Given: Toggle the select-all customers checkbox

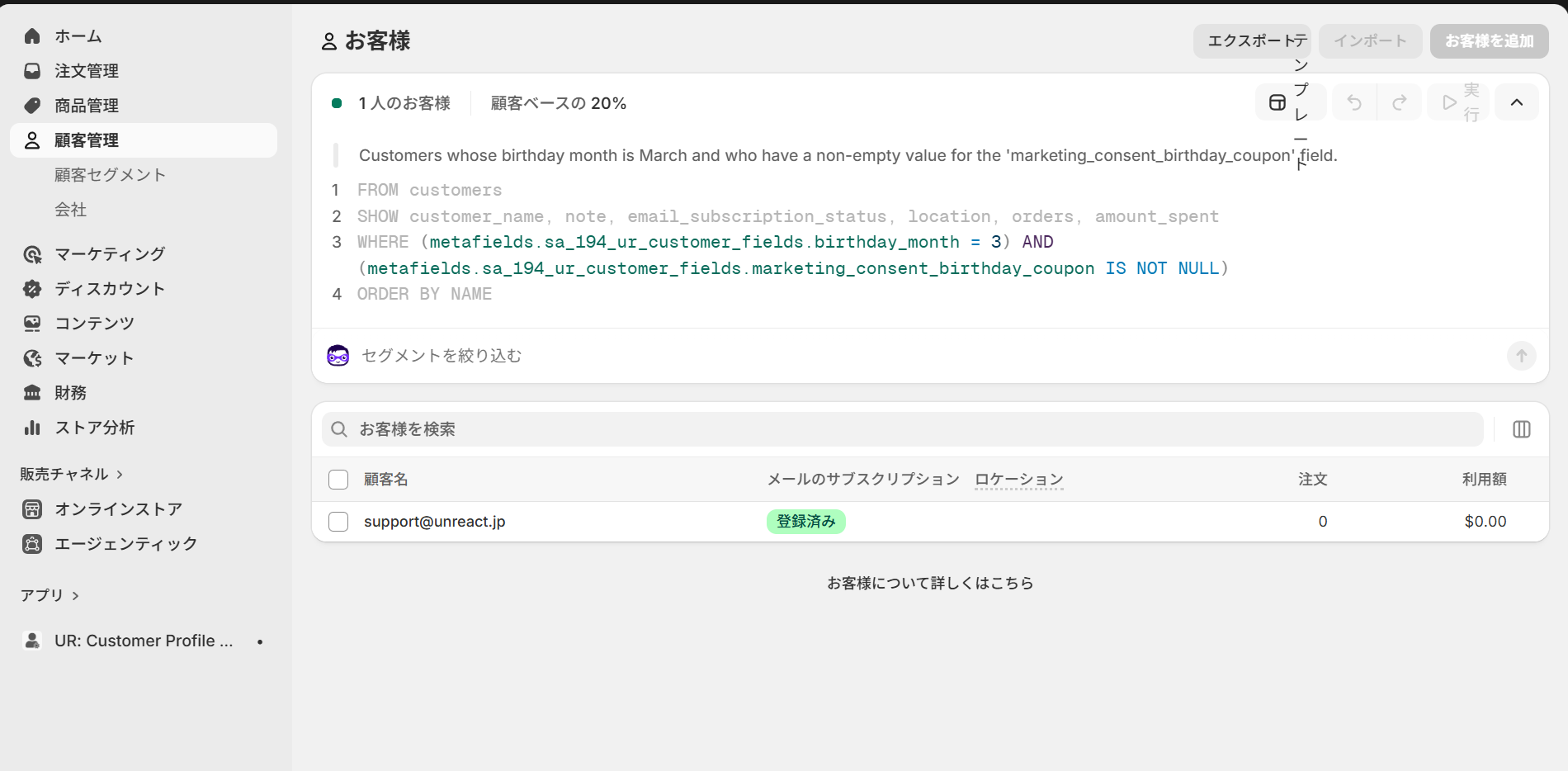Looking at the screenshot, I should [x=338, y=480].
